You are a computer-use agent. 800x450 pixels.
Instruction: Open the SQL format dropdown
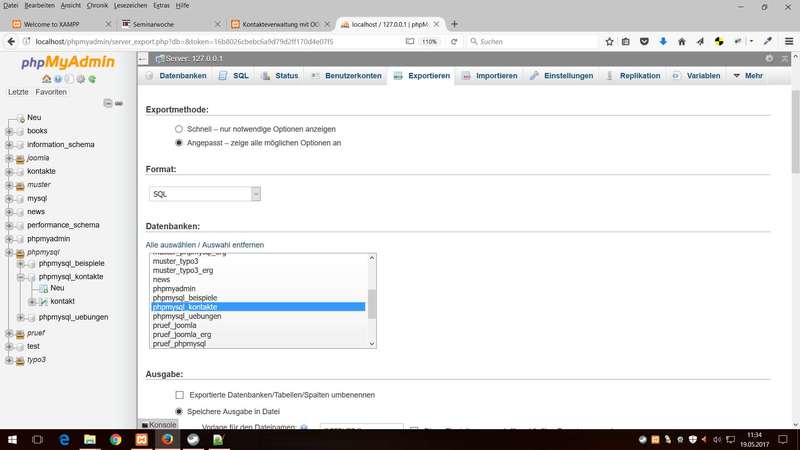[x=205, y=194]
